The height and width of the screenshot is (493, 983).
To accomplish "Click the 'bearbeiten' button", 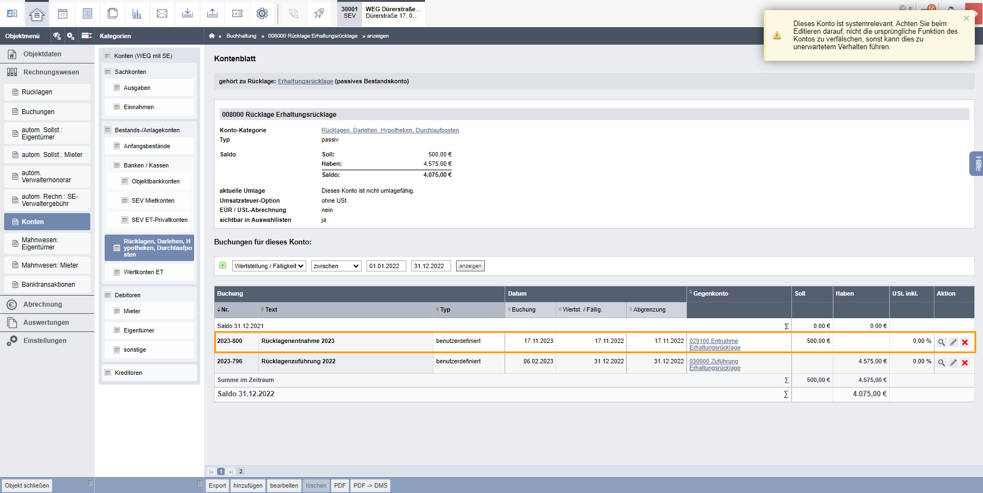I will pyautogui.click(x=284, y=485).
